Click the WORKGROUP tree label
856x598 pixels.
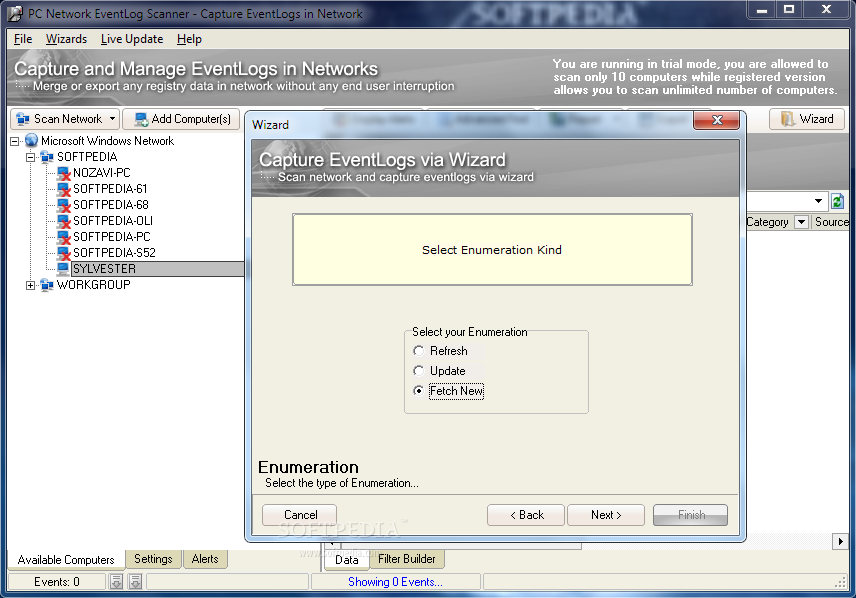point(93,285)
